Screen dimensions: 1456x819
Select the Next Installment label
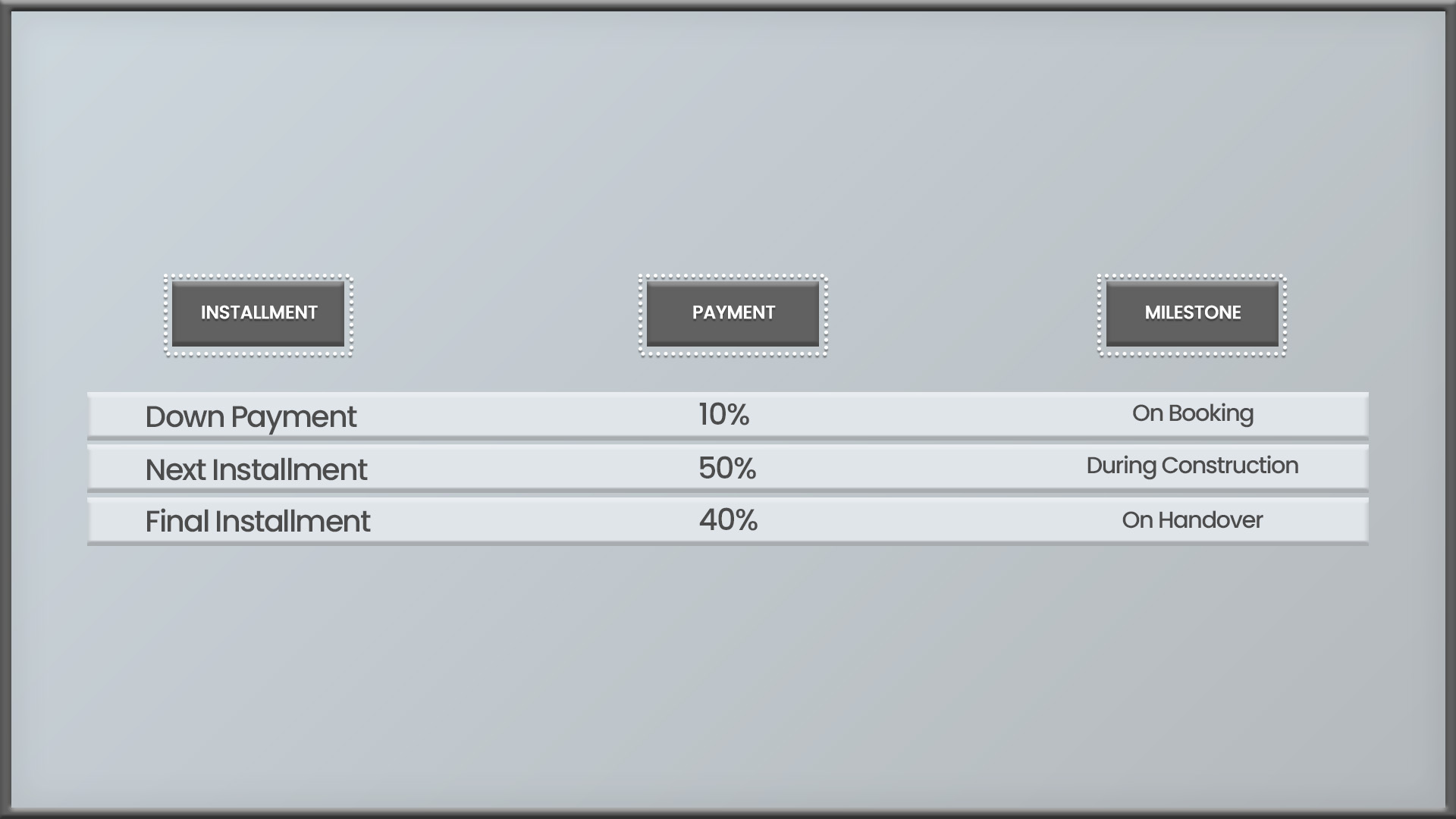(x=256, y=469)
